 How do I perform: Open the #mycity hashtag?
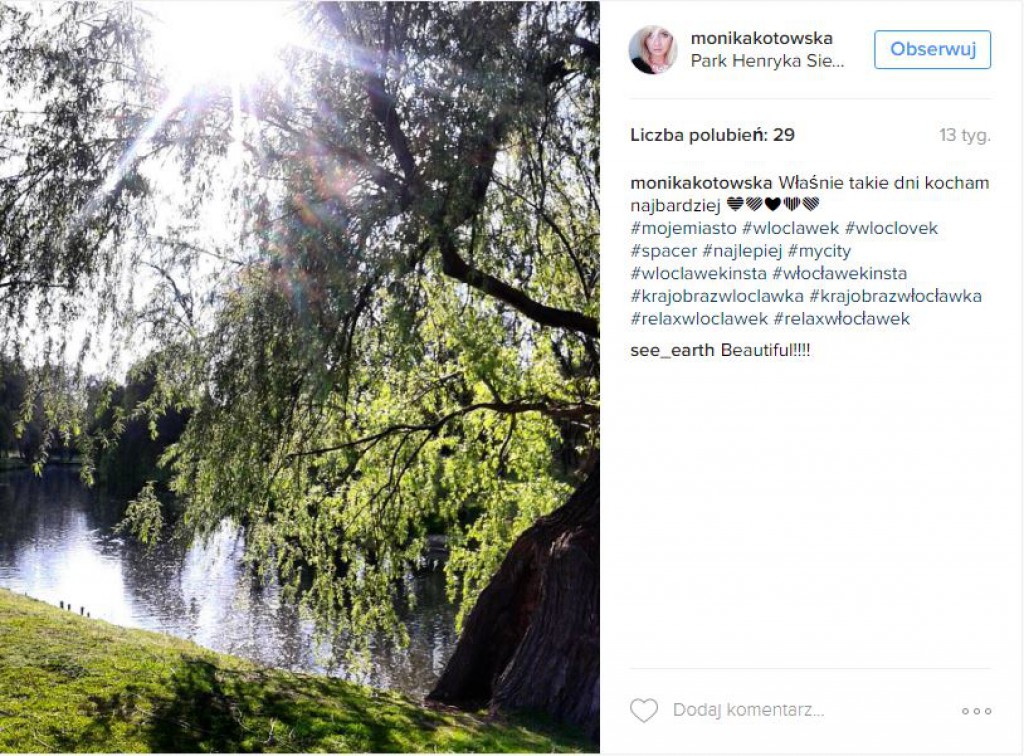click(819, 251)
